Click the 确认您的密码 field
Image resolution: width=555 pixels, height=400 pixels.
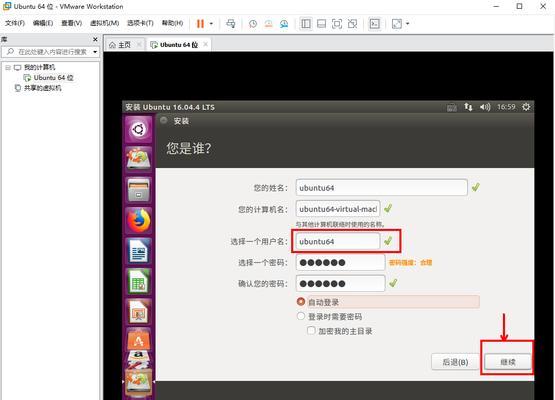tap(340, 284)
